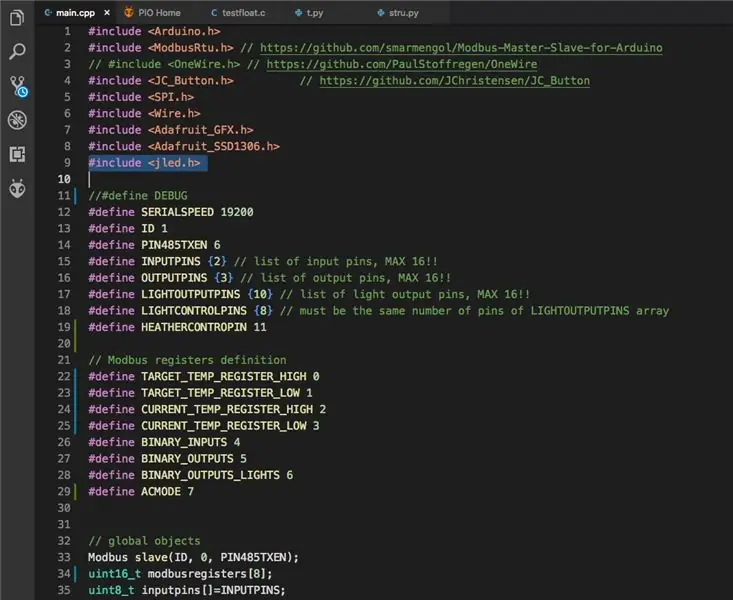733x600 pixels.
Task: Click the t.py python file icon
Action: pos(298,13)
